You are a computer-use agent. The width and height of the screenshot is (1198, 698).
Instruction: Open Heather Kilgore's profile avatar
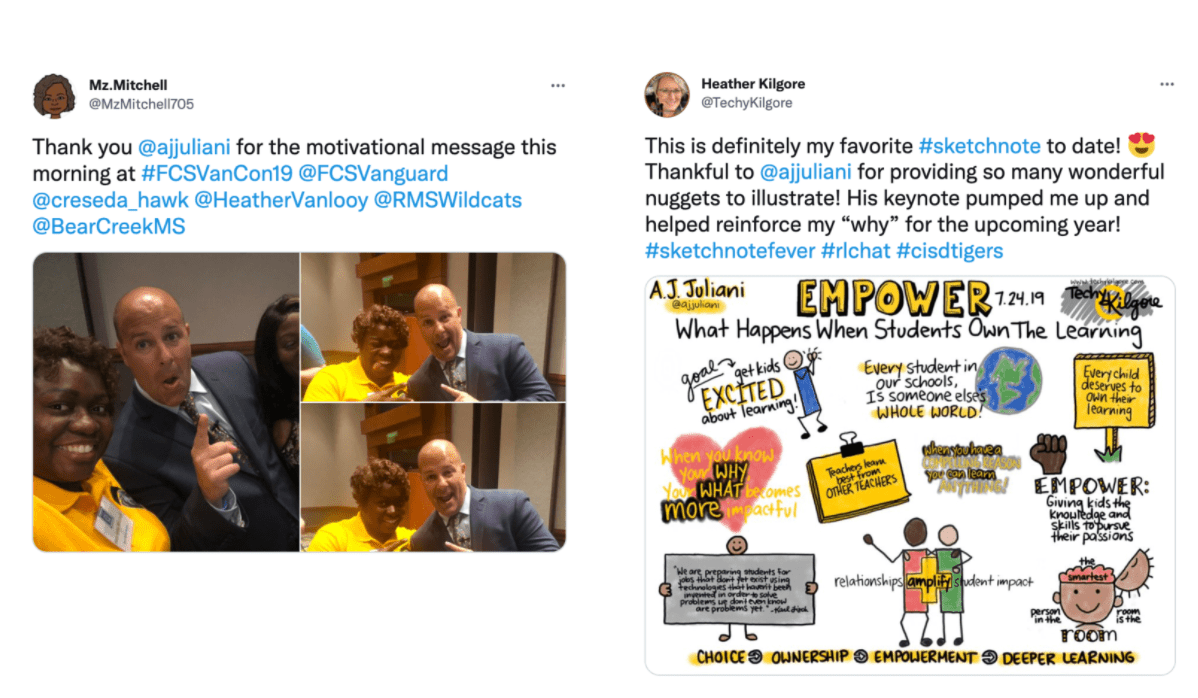(667, 95)
